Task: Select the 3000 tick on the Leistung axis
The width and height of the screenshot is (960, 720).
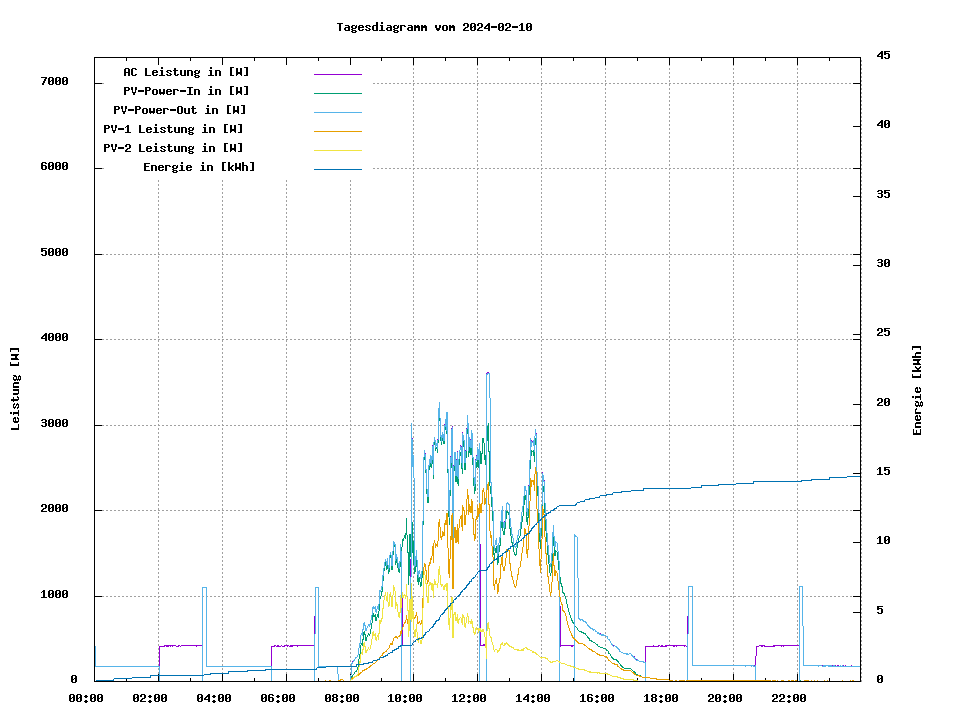Action: (54, 424)
